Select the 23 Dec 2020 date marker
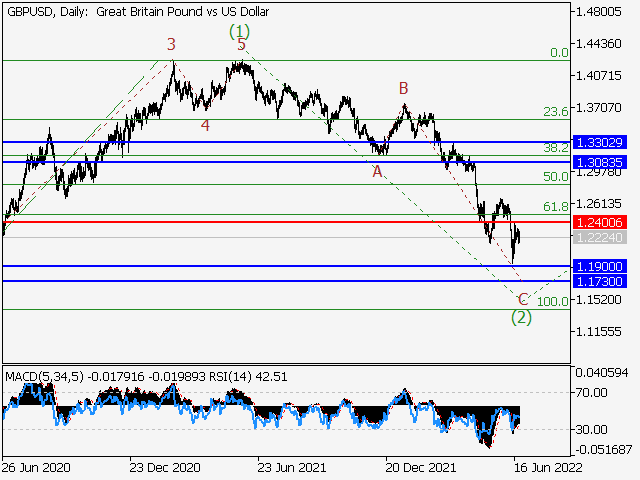640x480 pixels. coord(167,467)
